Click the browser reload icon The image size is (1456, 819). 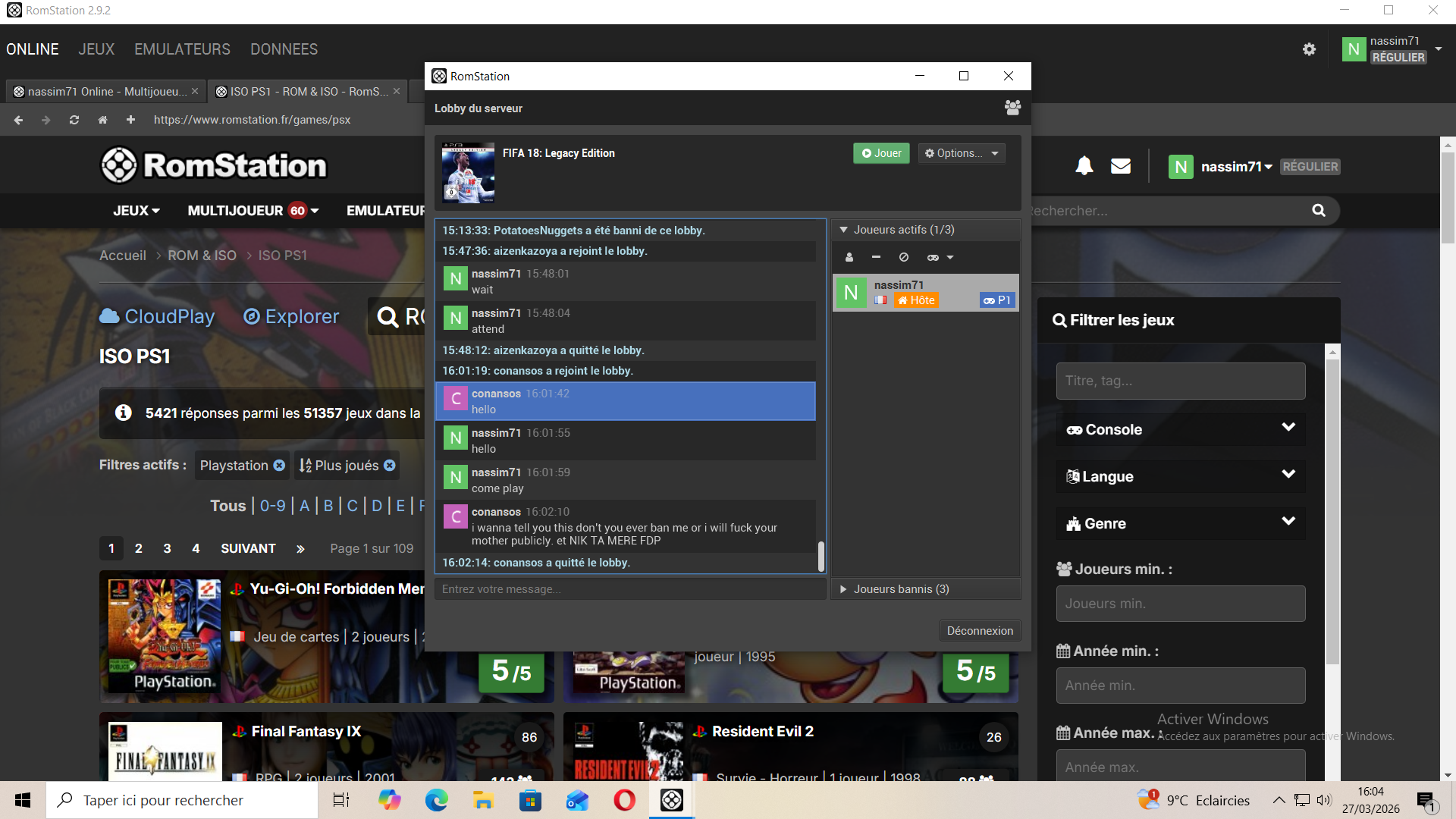[x=74, y=120]
